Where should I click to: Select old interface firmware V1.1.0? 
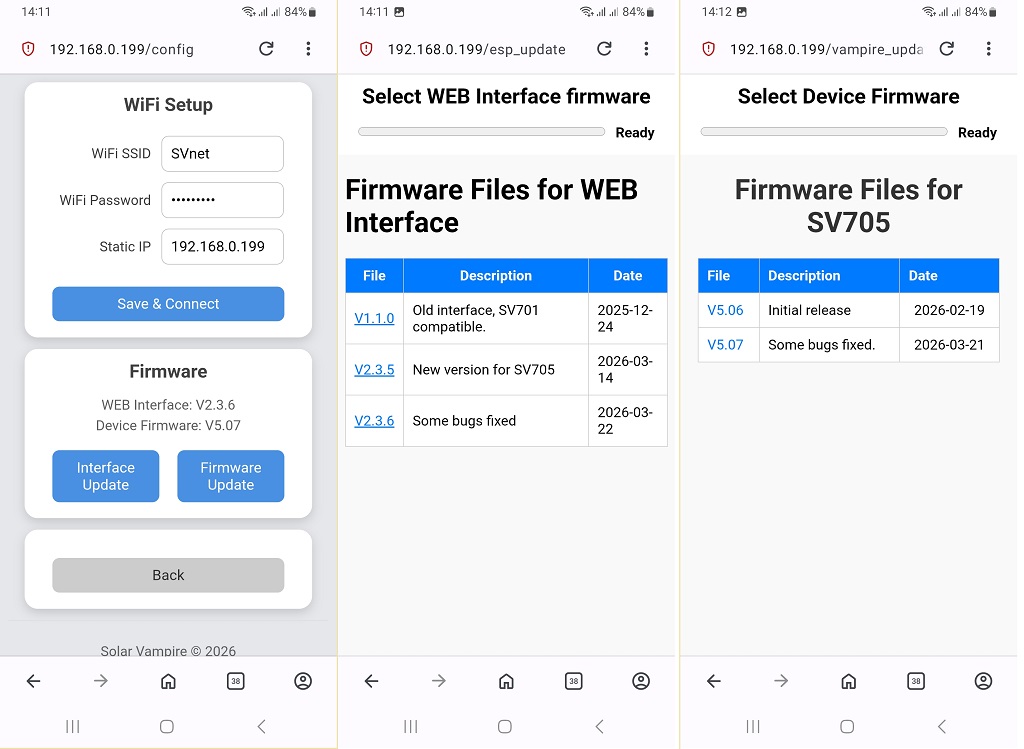click(374, 318)
